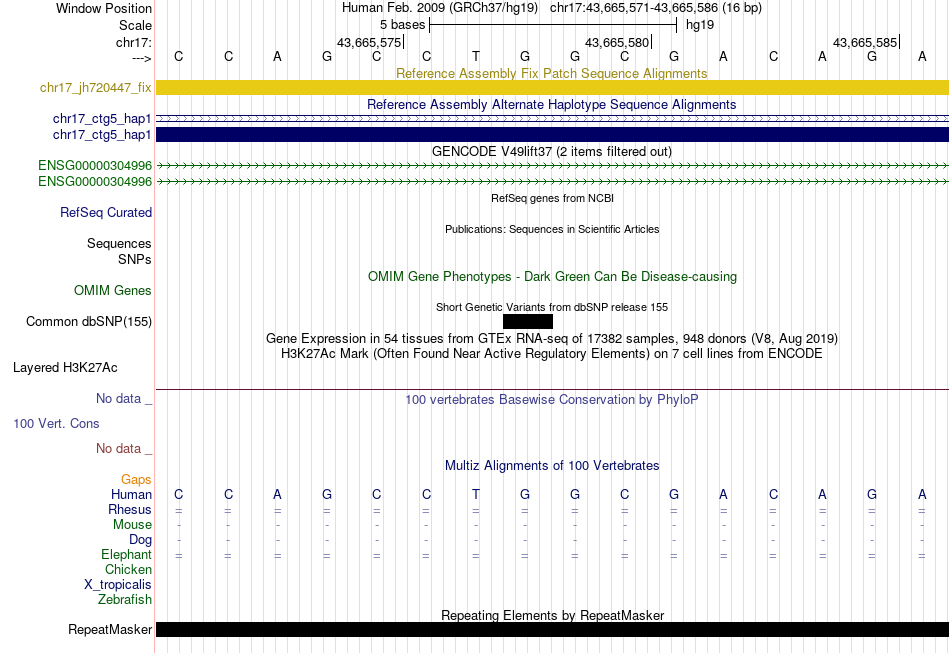This screenshot has width=950, height=653.
Task: Click the Window Position label
Action: coord(104,8)
